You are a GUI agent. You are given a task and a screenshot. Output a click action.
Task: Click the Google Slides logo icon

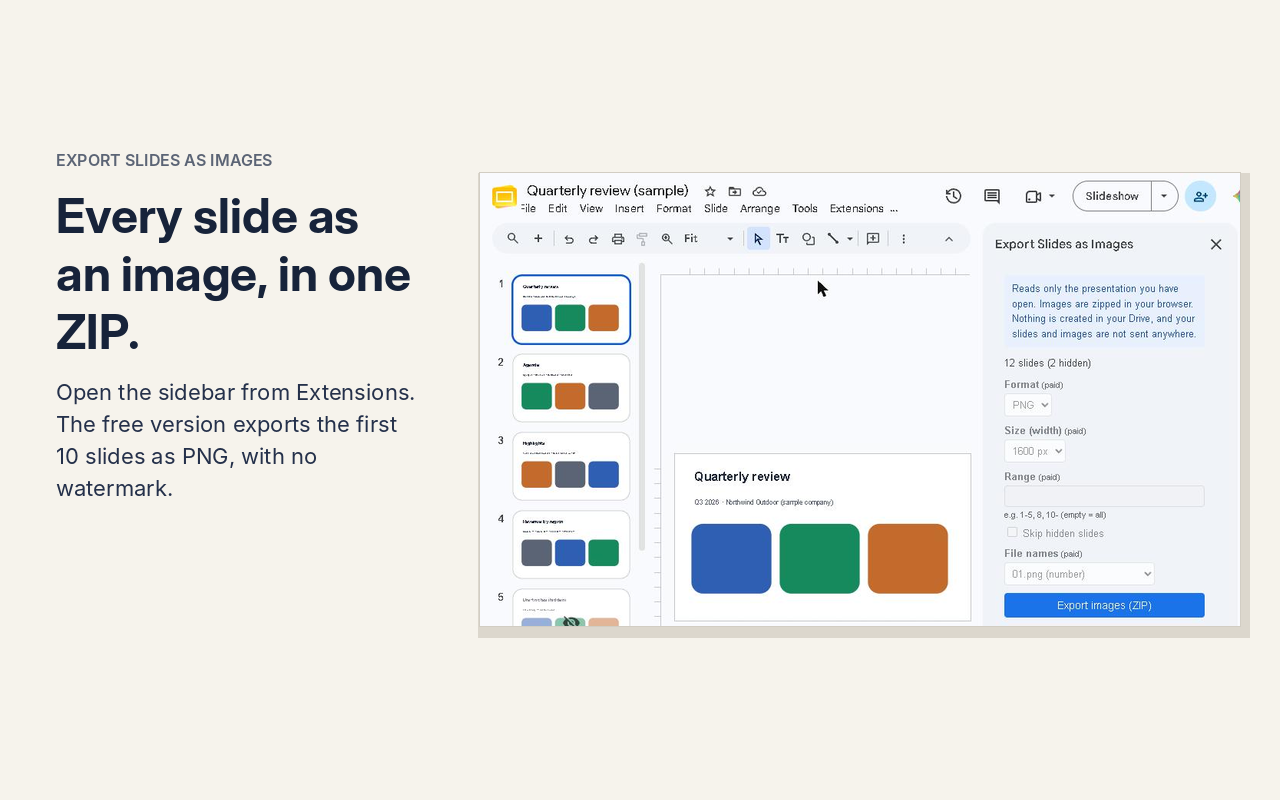tap(504, 197)
